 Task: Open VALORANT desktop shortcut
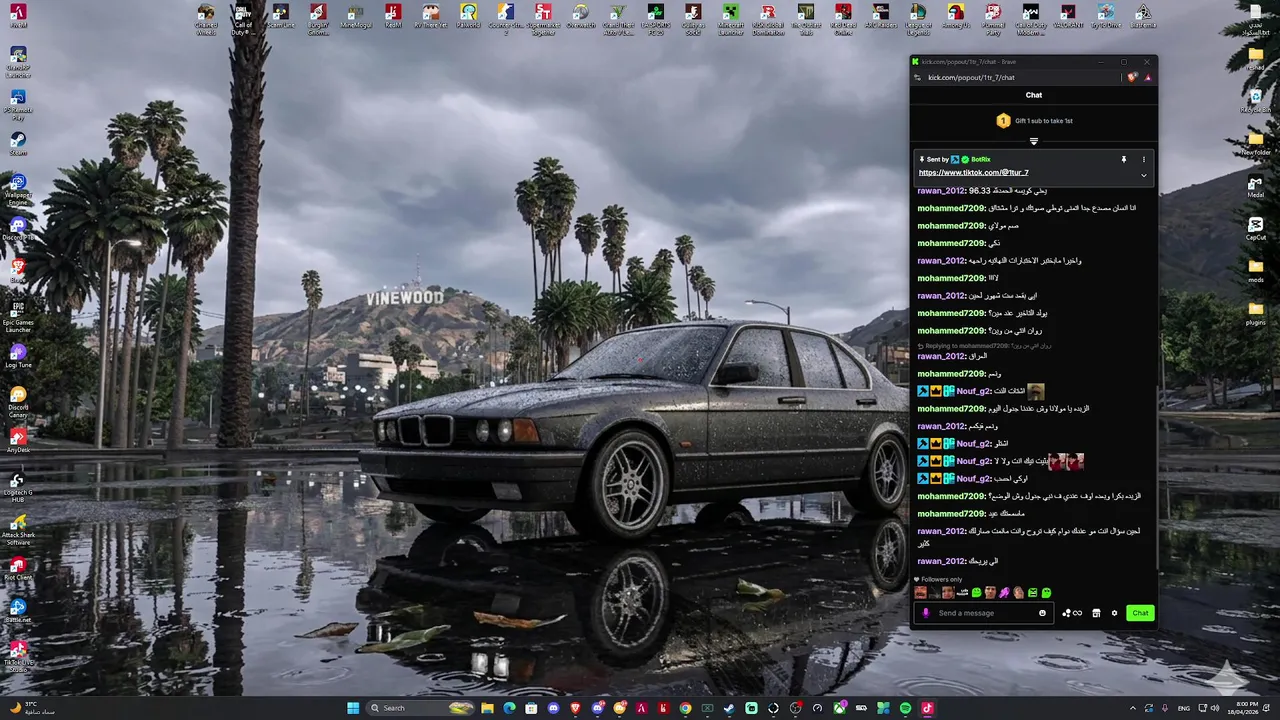pos(1068,16)
